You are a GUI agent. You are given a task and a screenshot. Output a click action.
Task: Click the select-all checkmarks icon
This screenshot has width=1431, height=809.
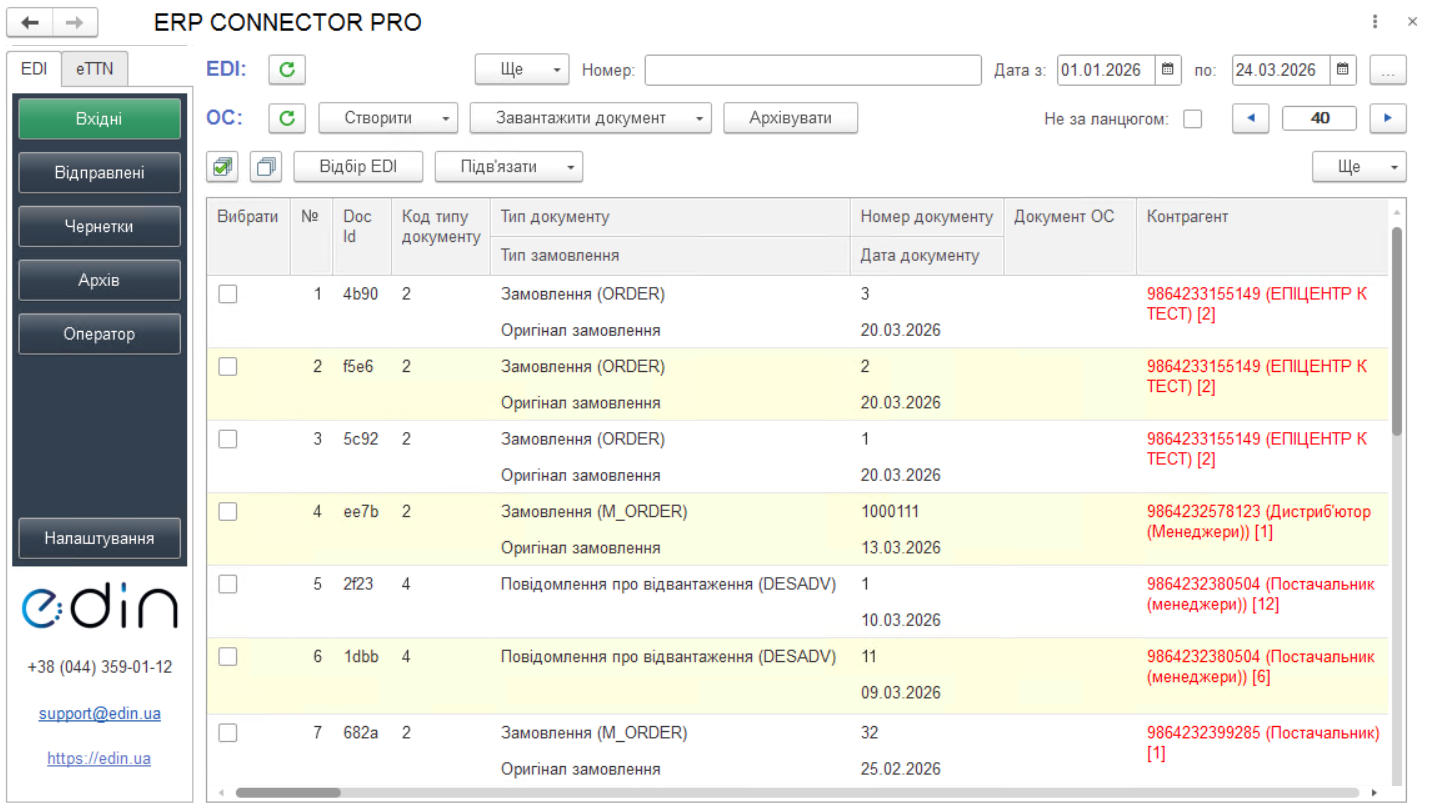coord(222,167)
